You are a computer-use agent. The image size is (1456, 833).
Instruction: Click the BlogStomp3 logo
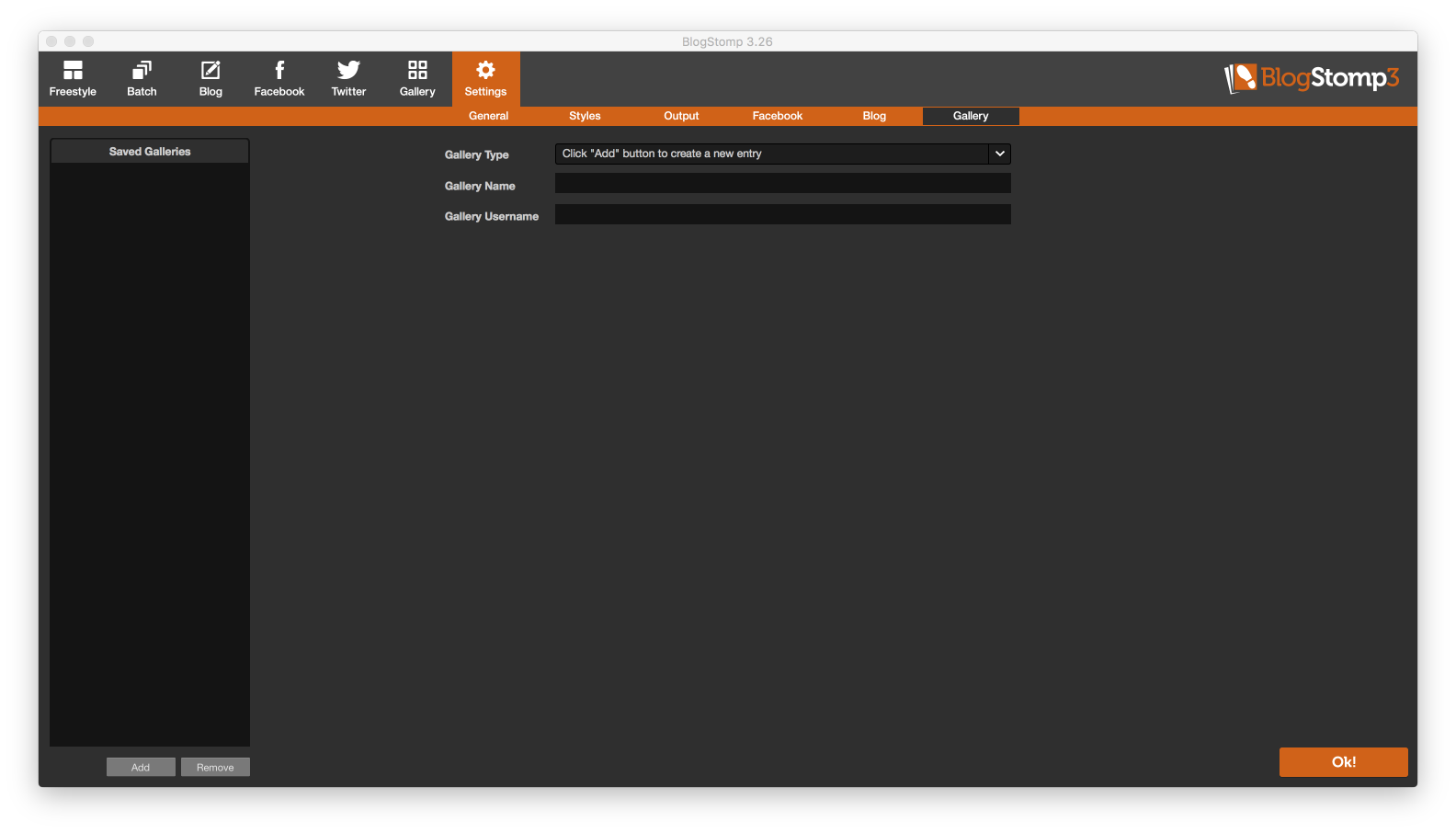1311,78
